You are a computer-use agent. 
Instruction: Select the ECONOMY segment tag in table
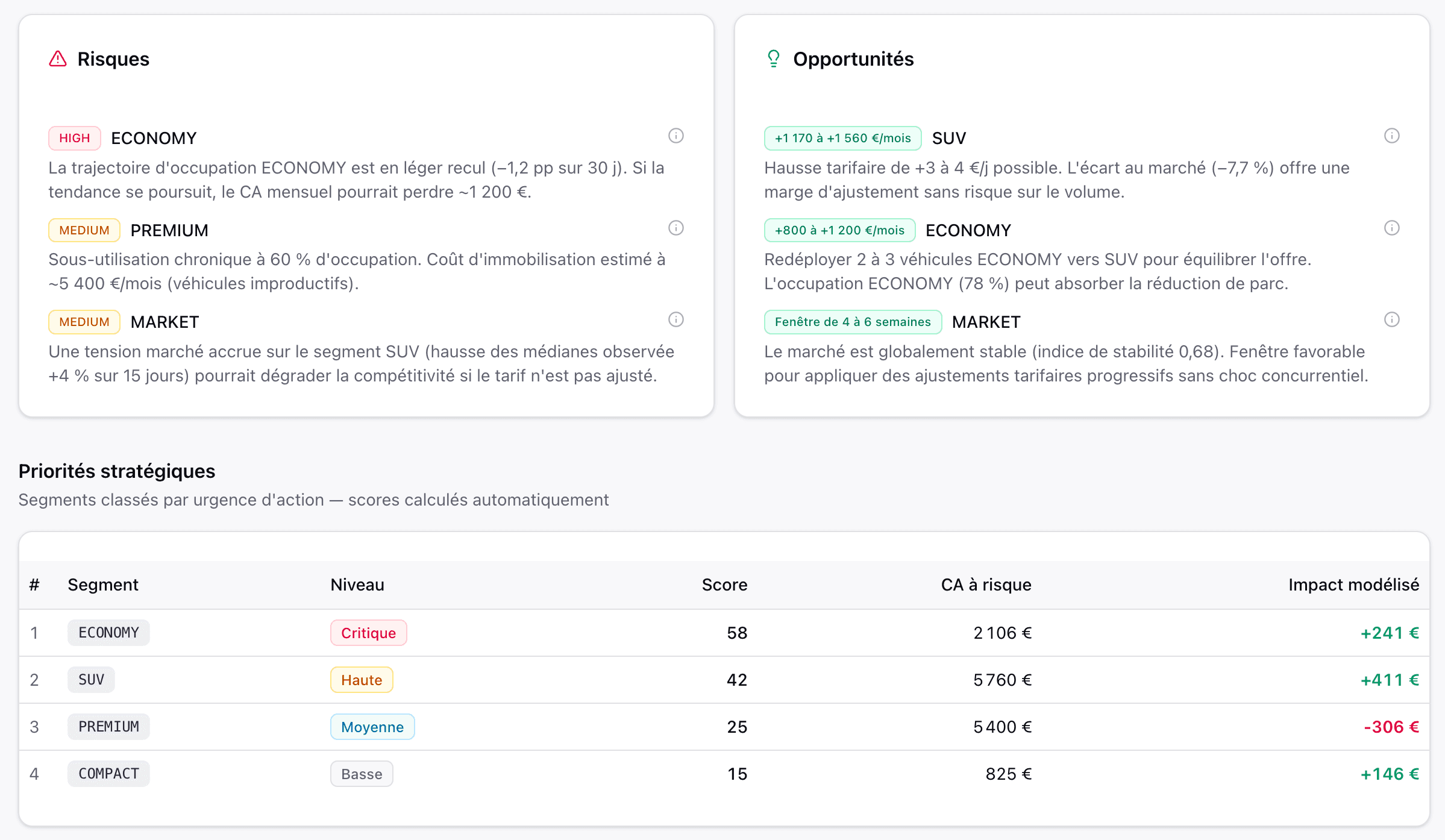pyautogui.click(x=108, y=633)
